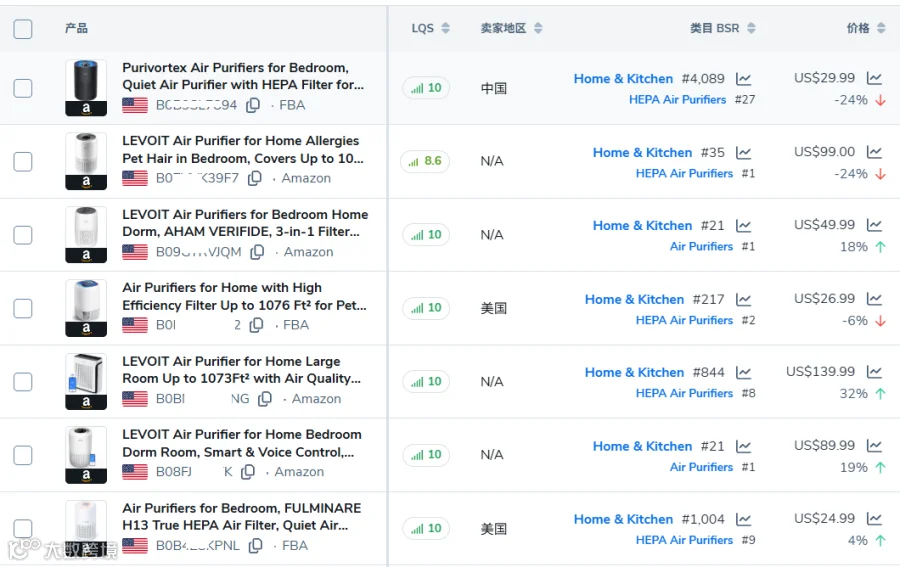This screenshot has height=567, width=900.
Task: View the Purivortex black purifier thumbnail
Action: [x=86, y=88]
